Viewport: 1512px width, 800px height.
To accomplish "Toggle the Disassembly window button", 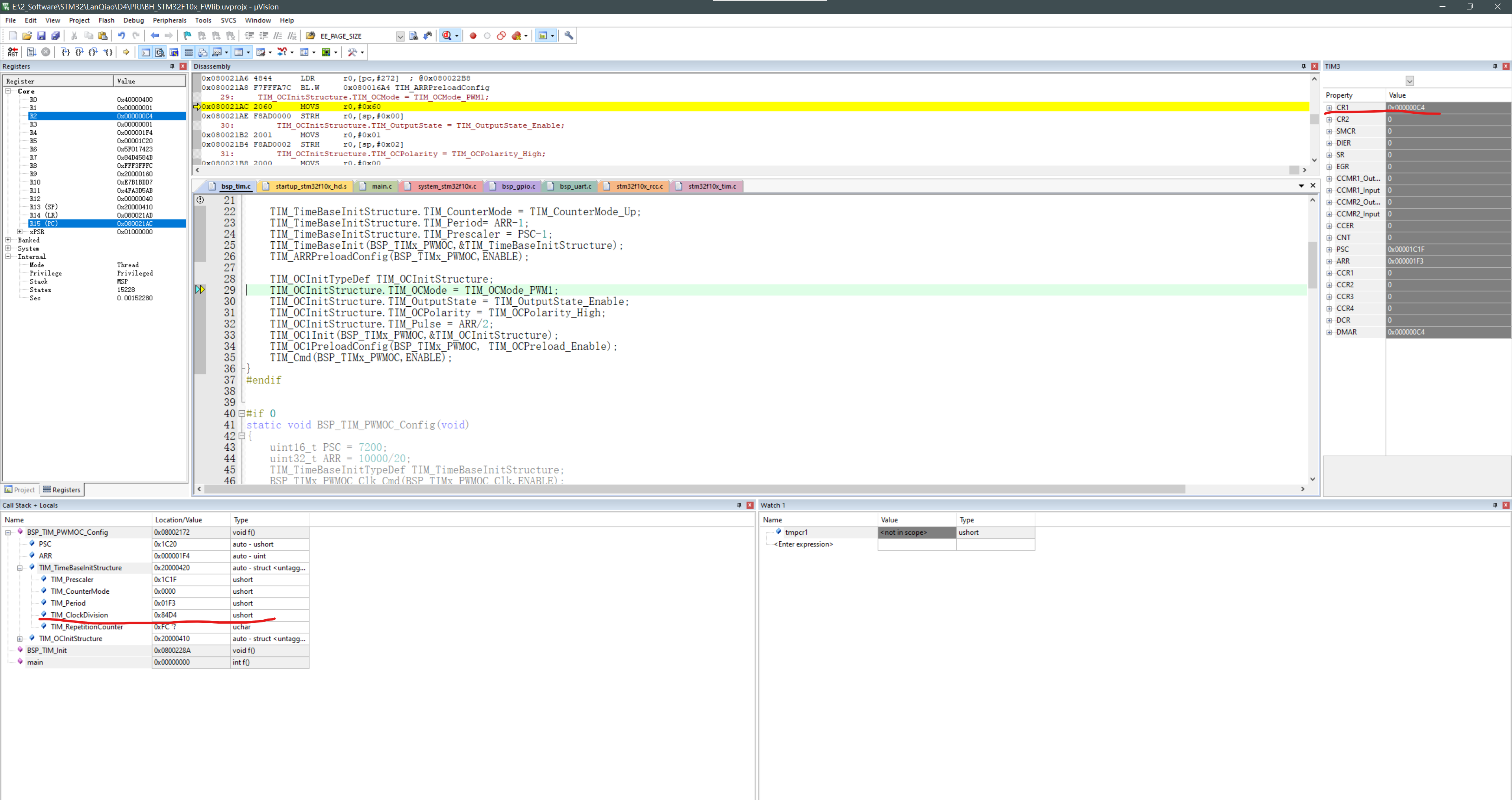I will coord(159,52).
